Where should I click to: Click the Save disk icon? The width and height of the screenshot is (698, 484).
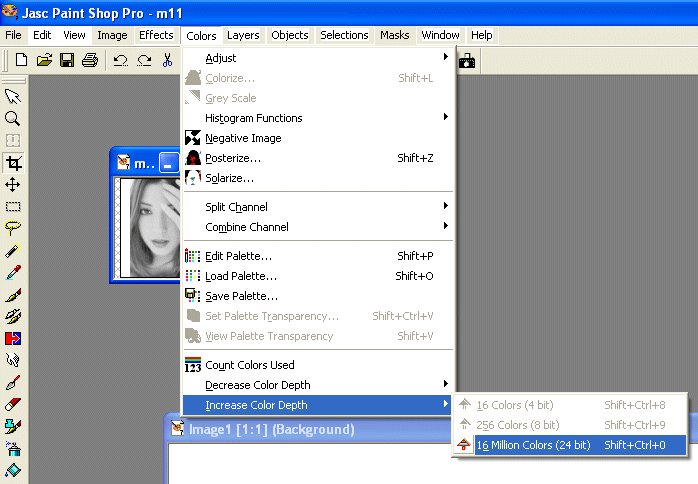[67, 61]
